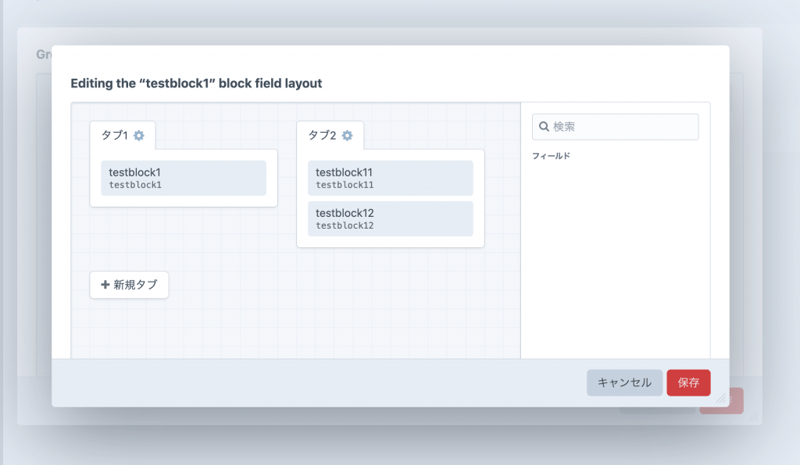Select the testblock1 field element
Screen dimensions: 800x465
click(183, 178)
